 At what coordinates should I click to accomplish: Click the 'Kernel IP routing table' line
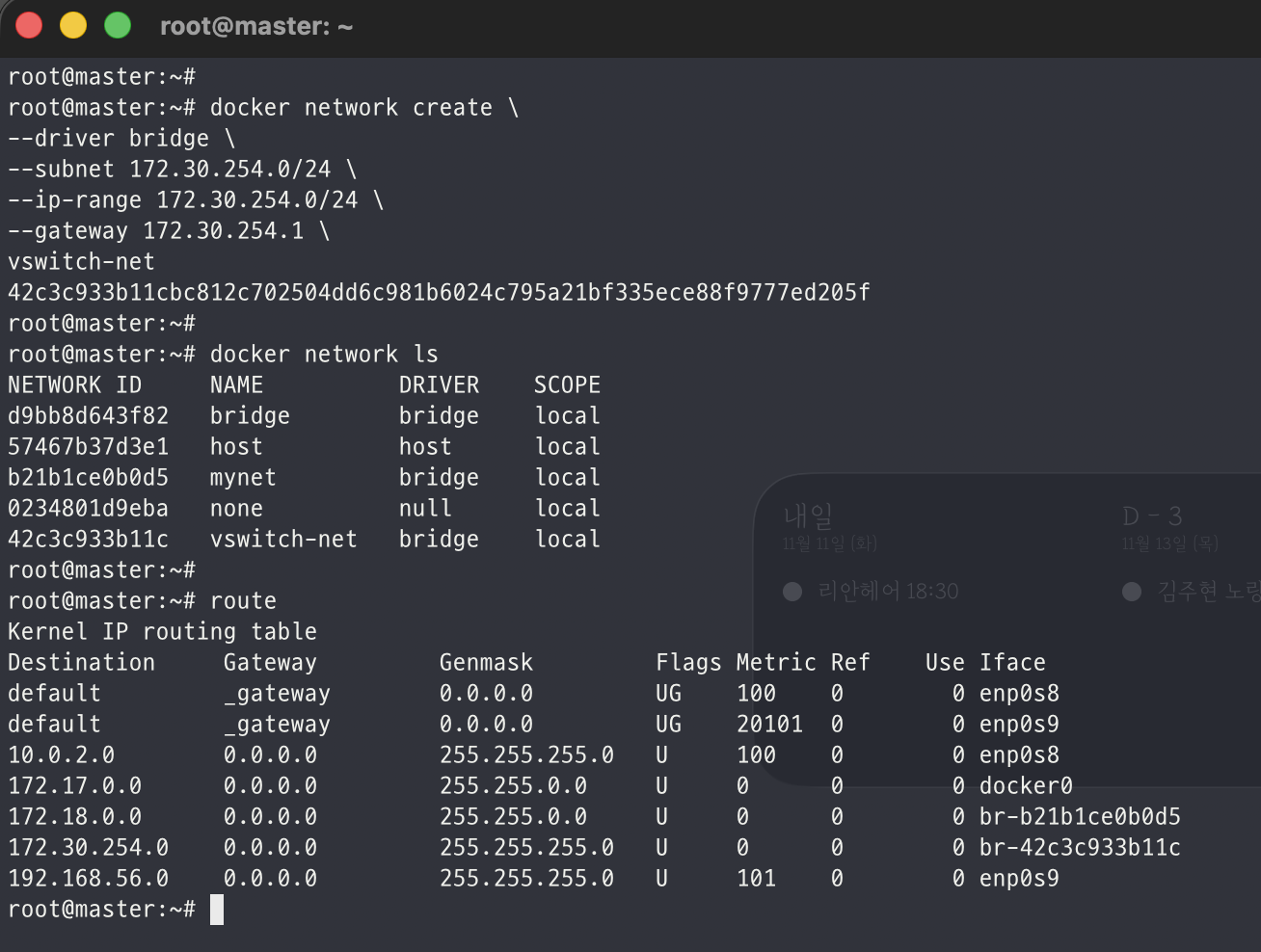coord(162,632)
